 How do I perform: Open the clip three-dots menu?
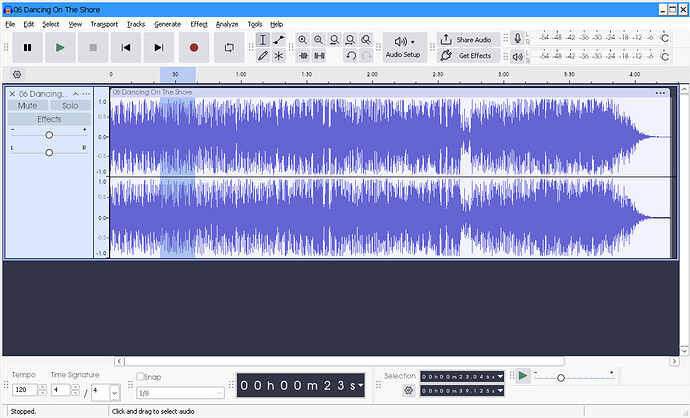click(660, 93)
